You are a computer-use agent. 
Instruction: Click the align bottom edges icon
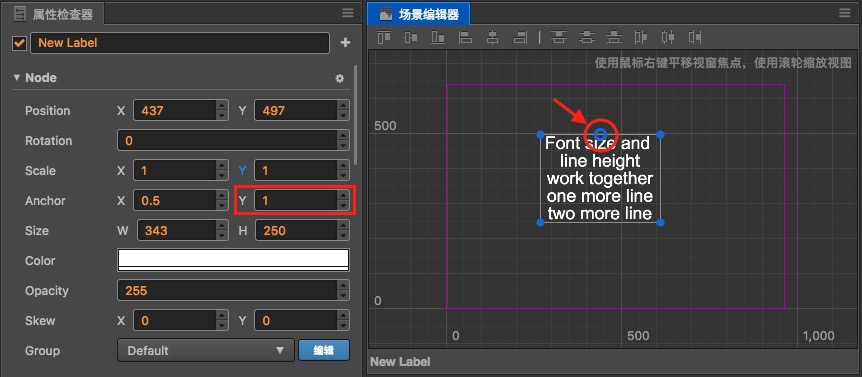pos(438,37)
